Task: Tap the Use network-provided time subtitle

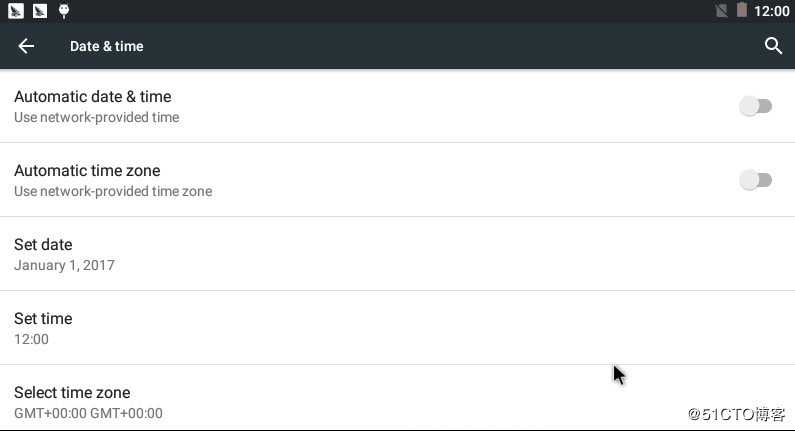Action: click(96, 117)
